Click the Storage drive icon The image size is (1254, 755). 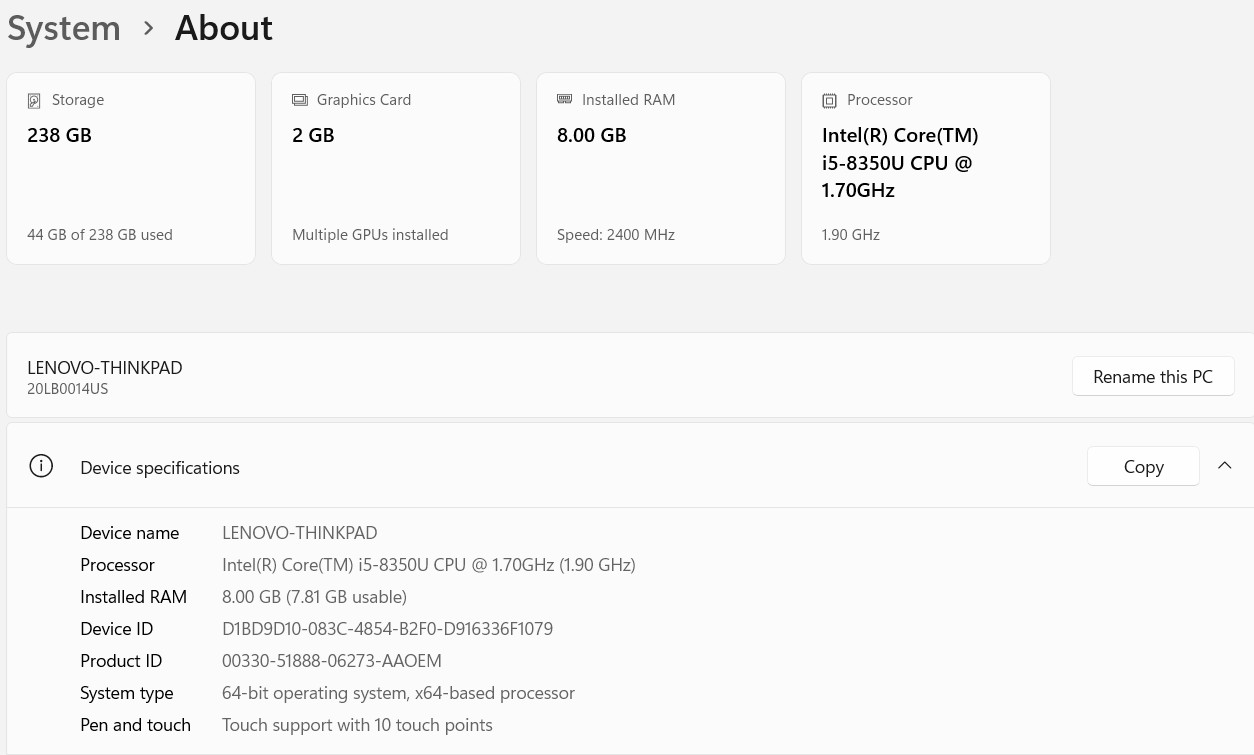(x=34, y=100)
